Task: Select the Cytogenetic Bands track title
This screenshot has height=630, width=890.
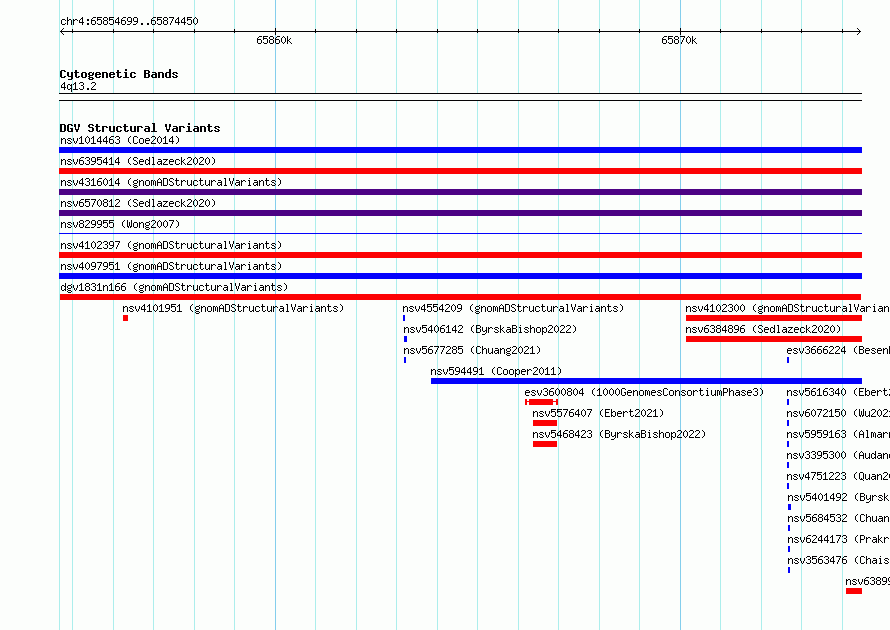Action: pyautogui.click(x=119, y=74)
